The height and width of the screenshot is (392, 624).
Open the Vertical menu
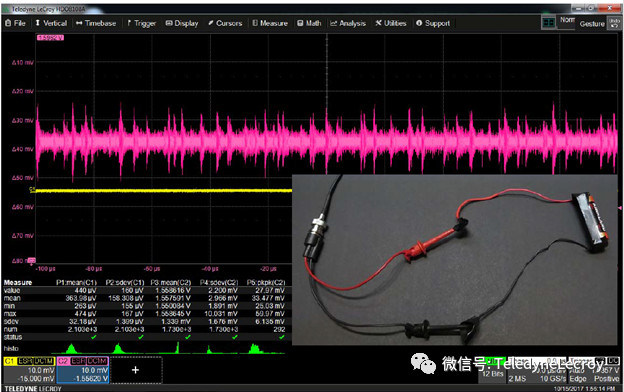point(51,23)
